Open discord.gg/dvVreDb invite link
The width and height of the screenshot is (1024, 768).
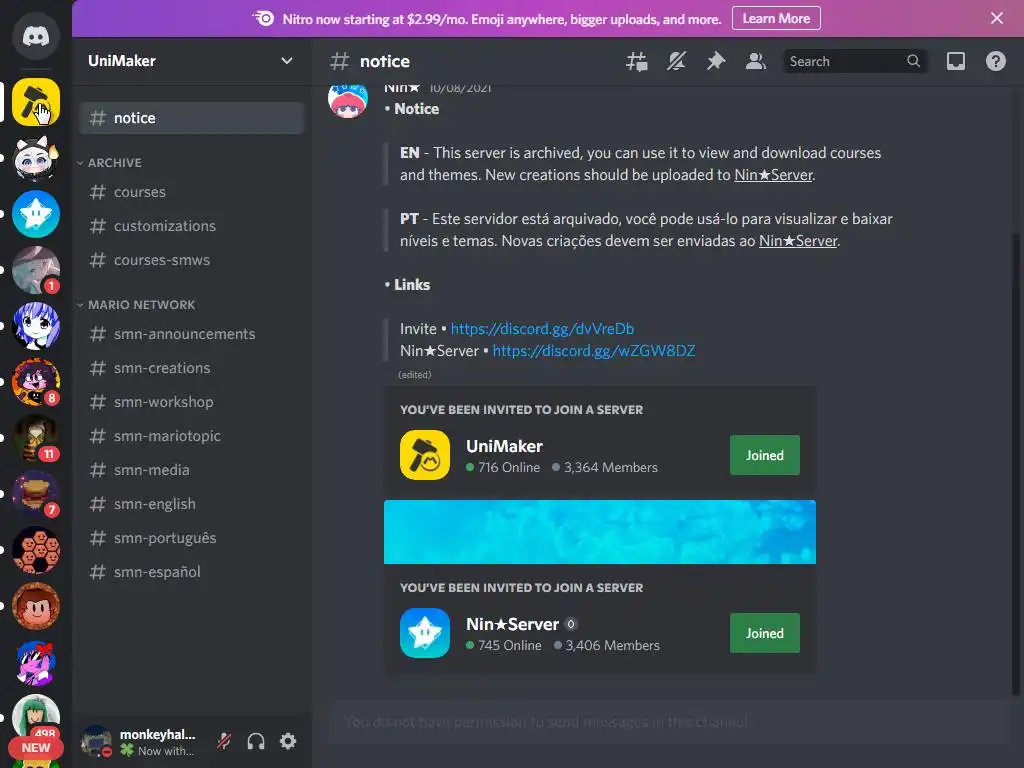(x=542, y=328)
